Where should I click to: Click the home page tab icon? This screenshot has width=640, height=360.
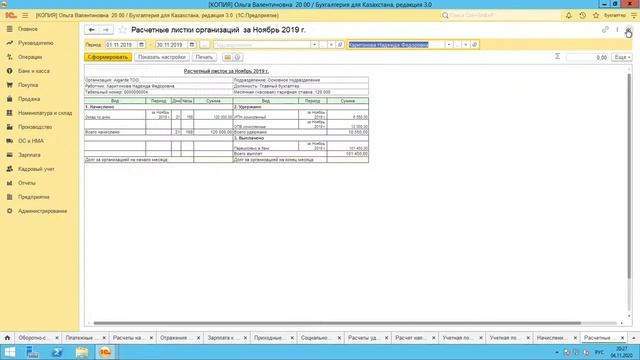7,338
